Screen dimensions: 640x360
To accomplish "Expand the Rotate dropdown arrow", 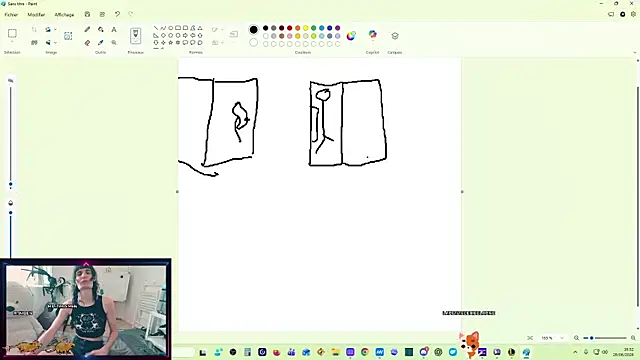I will point(55,29).
